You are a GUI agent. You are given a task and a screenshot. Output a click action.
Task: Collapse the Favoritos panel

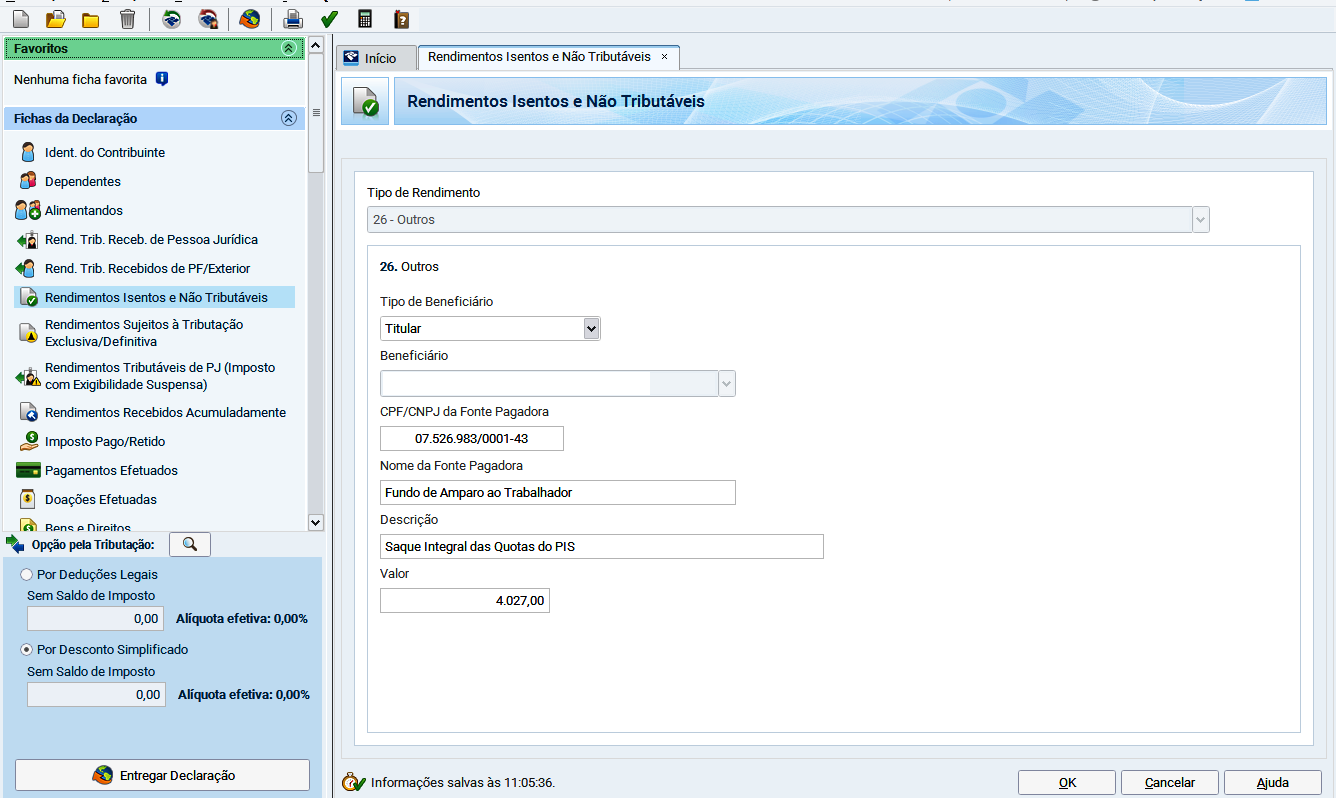click(289, 48)
